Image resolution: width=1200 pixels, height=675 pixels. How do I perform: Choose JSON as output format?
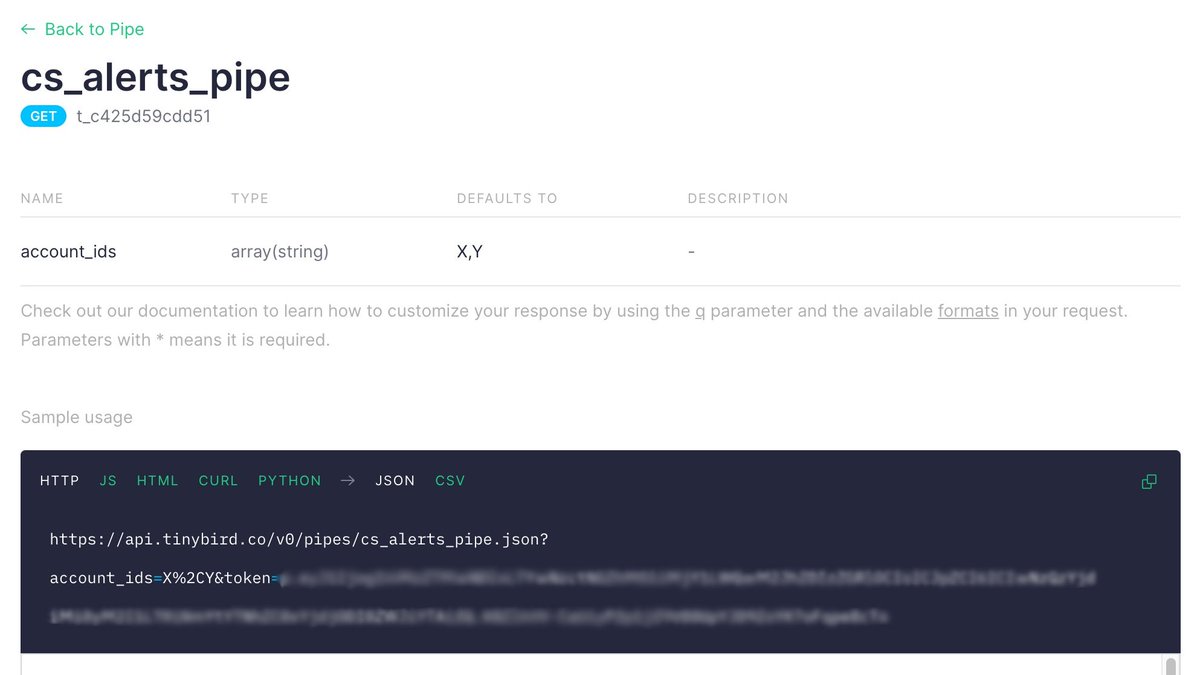click(x=395, y=481)
